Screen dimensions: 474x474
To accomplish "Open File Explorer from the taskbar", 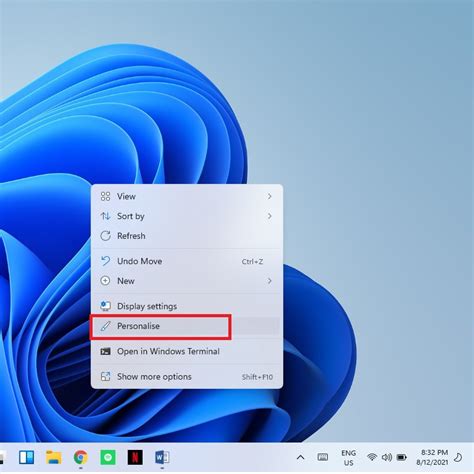I will pyautogui.click(x=54, y=457).
